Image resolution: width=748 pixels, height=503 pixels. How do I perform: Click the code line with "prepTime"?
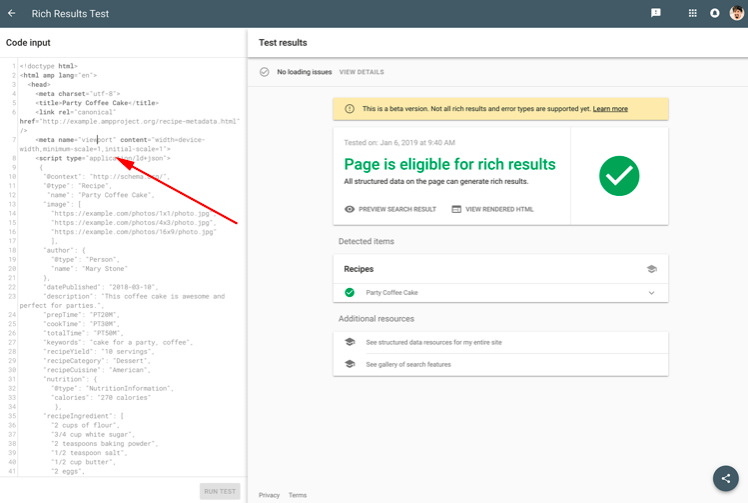(x=81, y=314)
